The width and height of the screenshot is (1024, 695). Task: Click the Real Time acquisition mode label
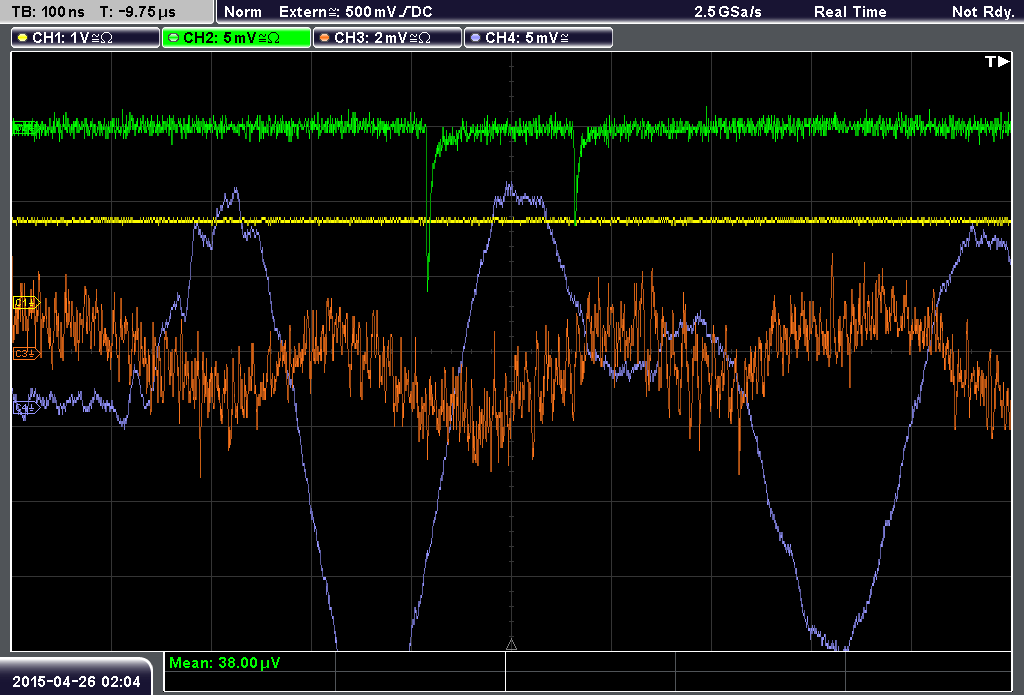pos(850,12)
